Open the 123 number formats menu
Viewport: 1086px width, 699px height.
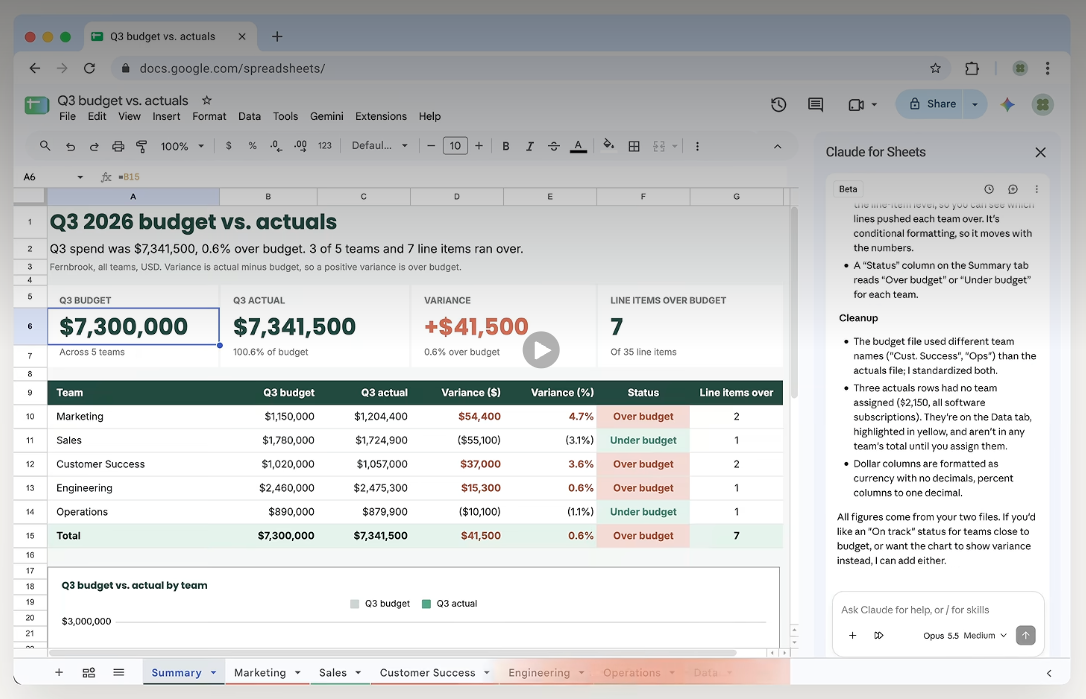pos(325,146)
